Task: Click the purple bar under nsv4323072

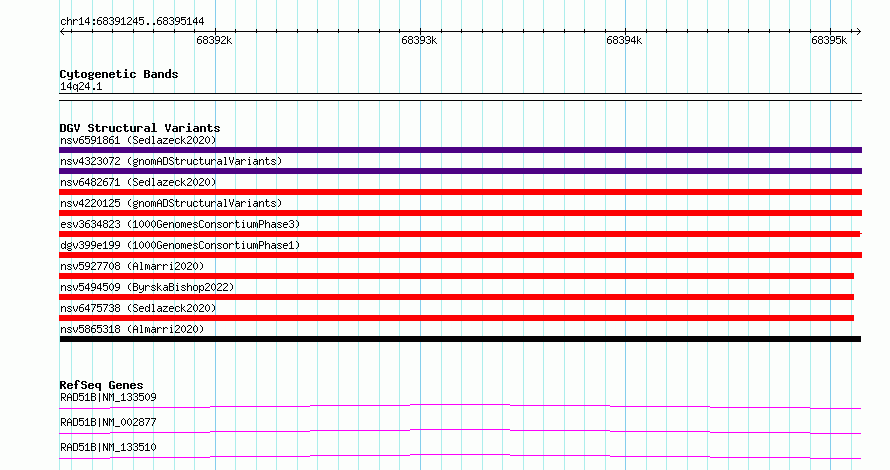Action: (x=460, y=171)
